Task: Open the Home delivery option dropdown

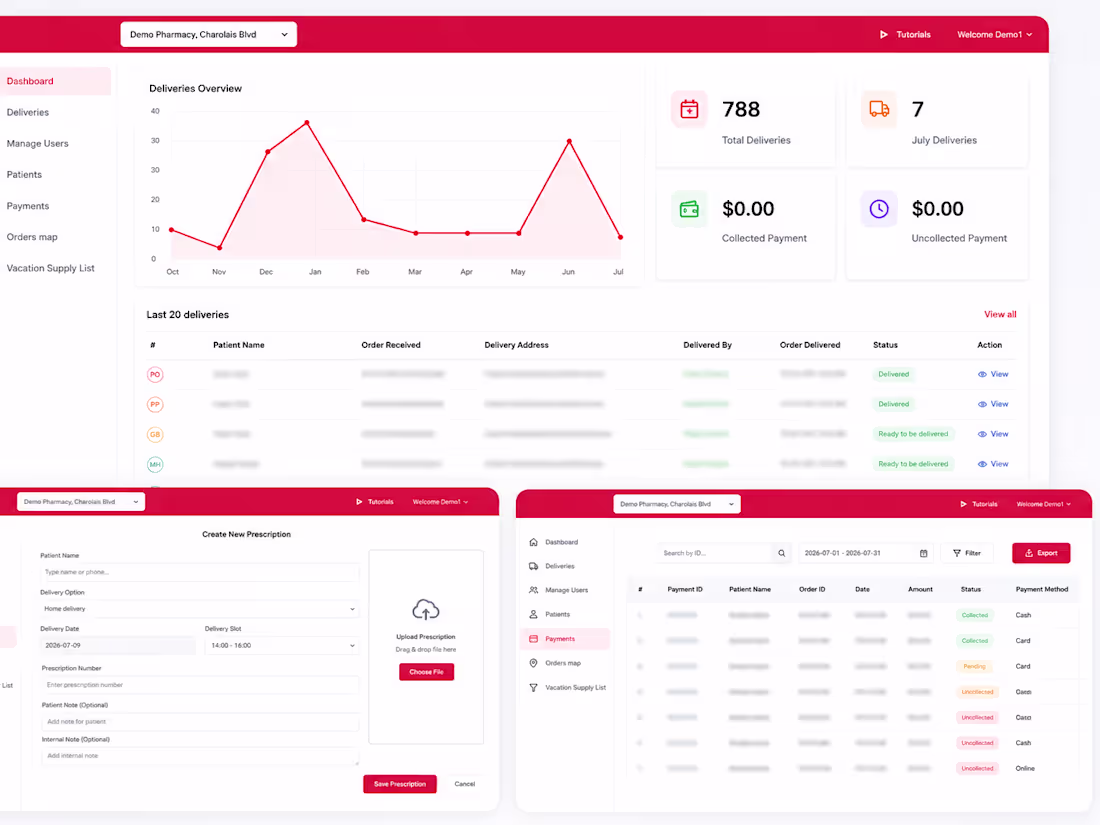Action: [199, 609]
